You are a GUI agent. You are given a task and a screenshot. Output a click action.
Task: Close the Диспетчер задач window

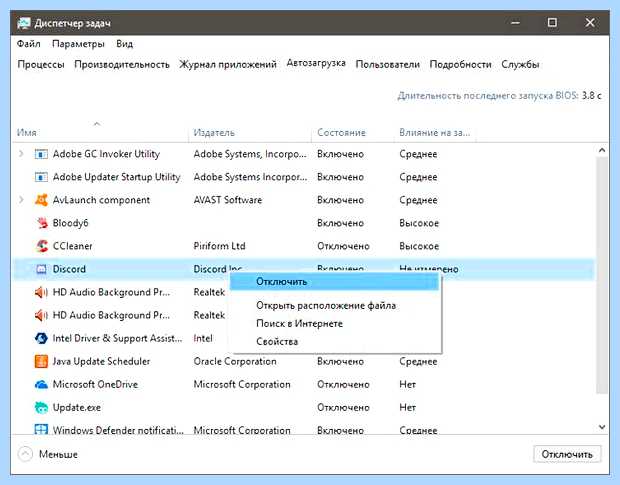(590, 23)
